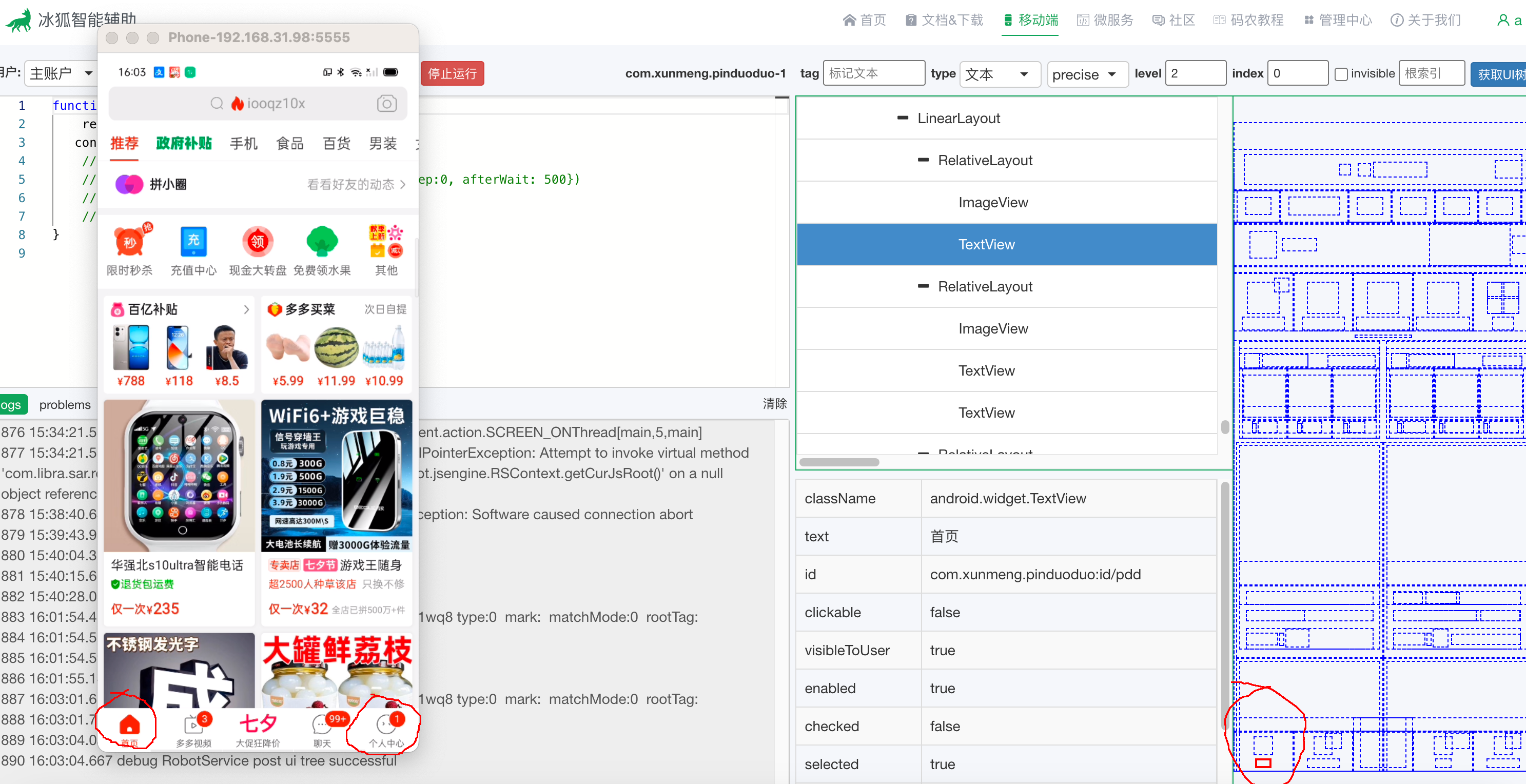1526x784 pixels.
Task: Open the type 文本 dropdown
Action: click(1000, 74)
